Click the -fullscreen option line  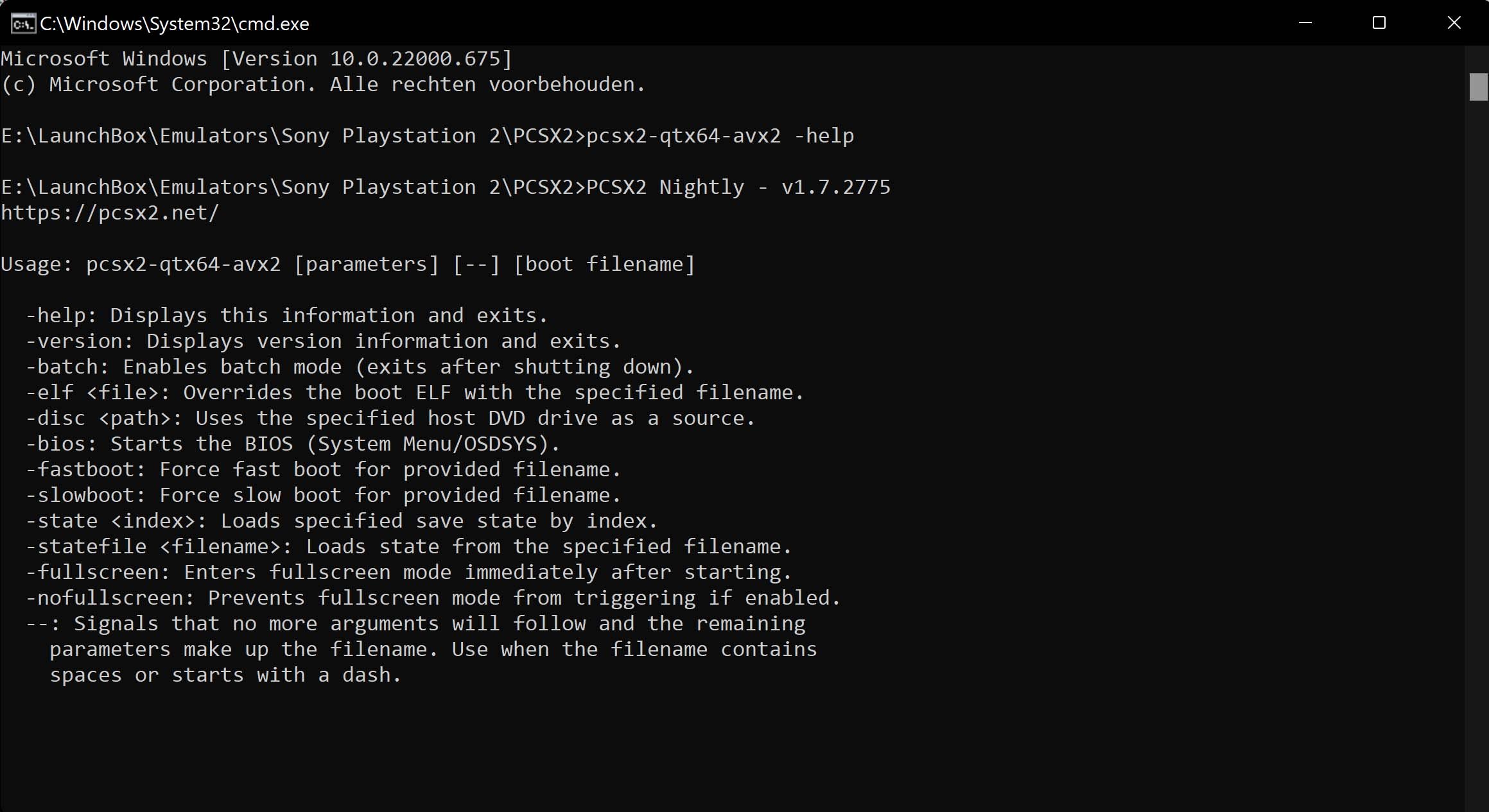coord(408,572)
